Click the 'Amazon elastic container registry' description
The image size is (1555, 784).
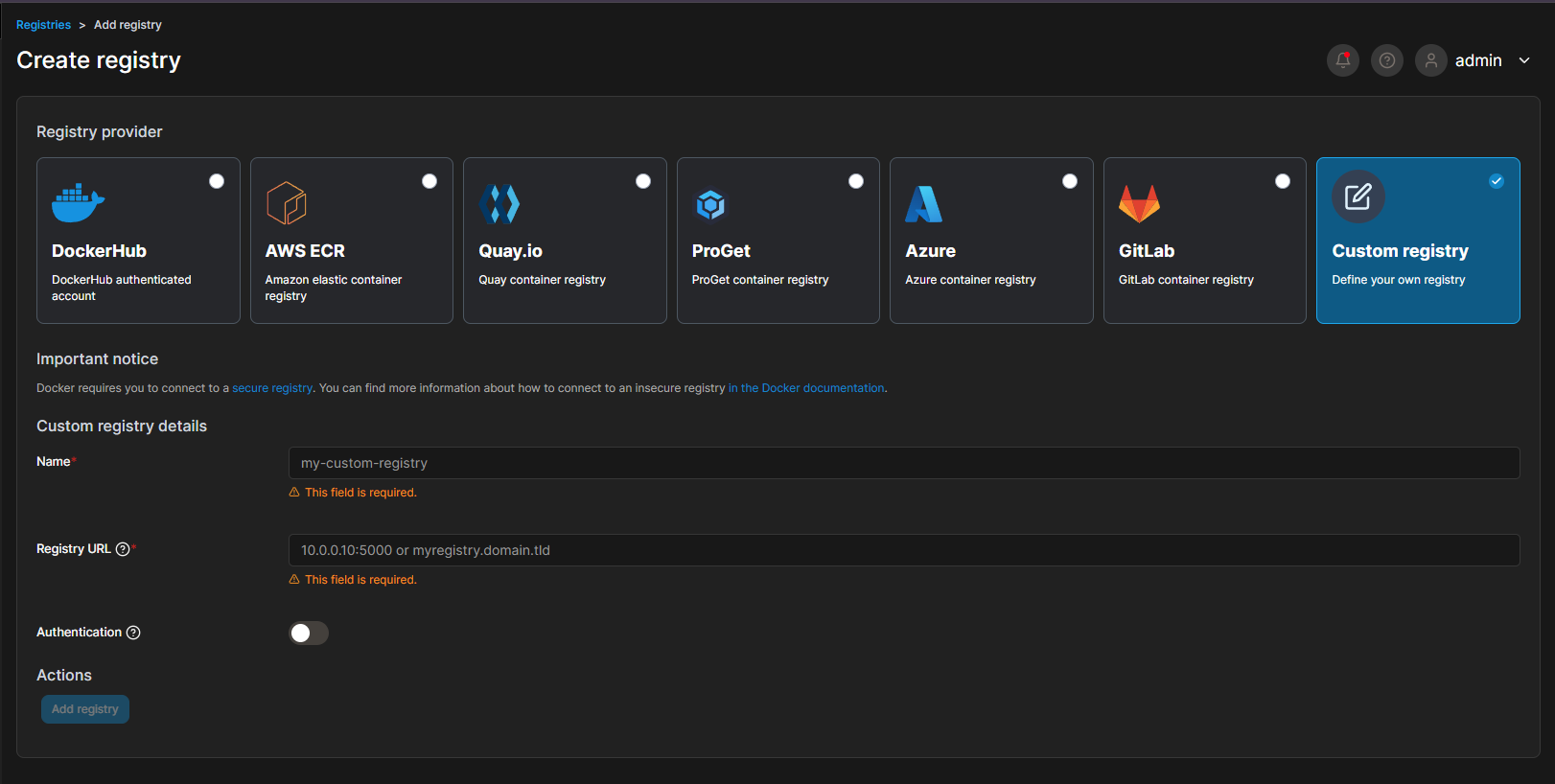(334, 288)
